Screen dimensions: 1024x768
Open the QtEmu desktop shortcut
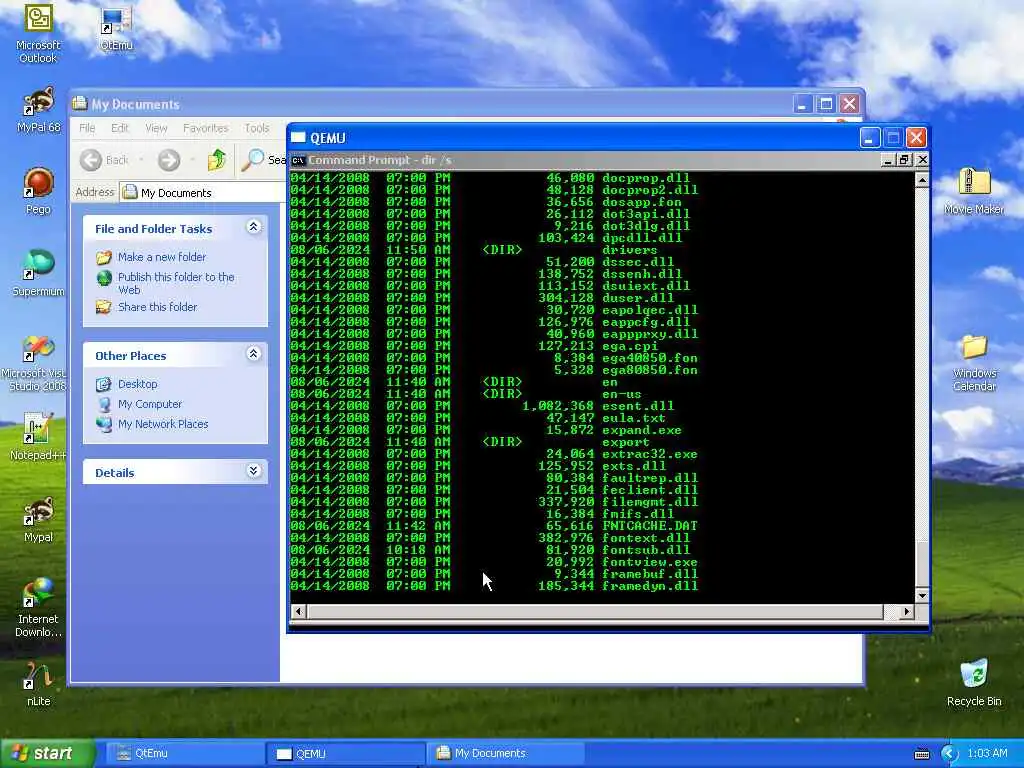point(116,27)
